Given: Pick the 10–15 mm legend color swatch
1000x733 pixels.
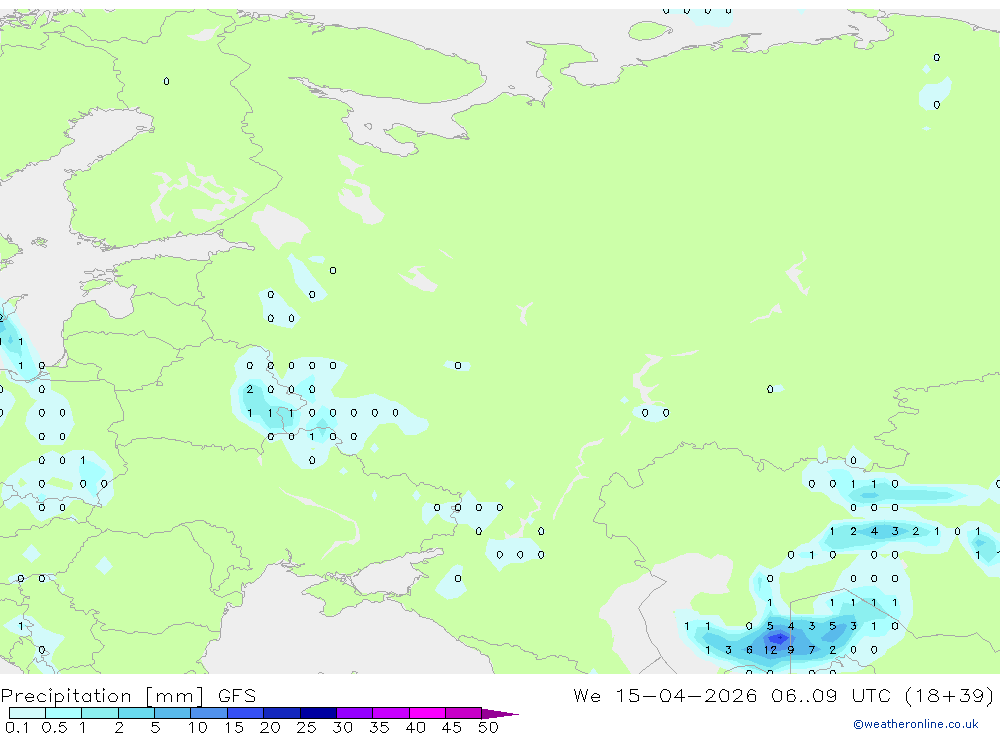Looking at the screenshot, I should pos(209,713).
